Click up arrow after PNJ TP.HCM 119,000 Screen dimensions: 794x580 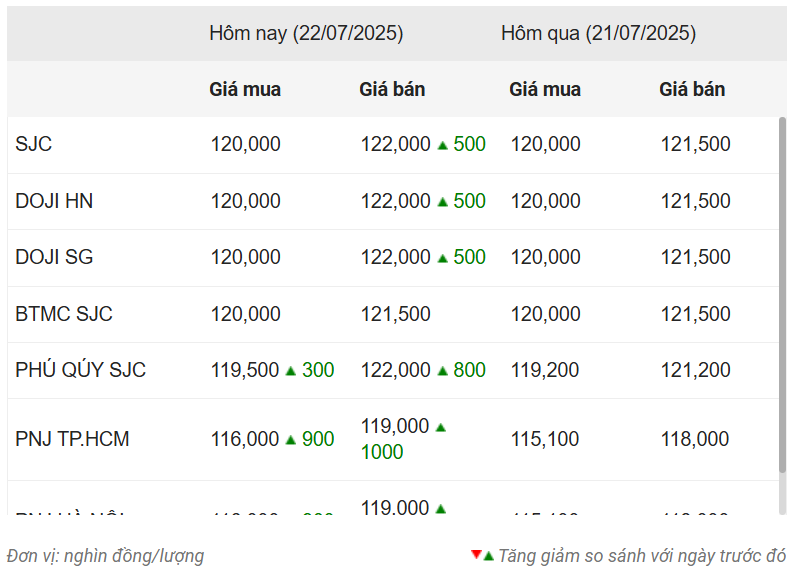pos(441,427)
